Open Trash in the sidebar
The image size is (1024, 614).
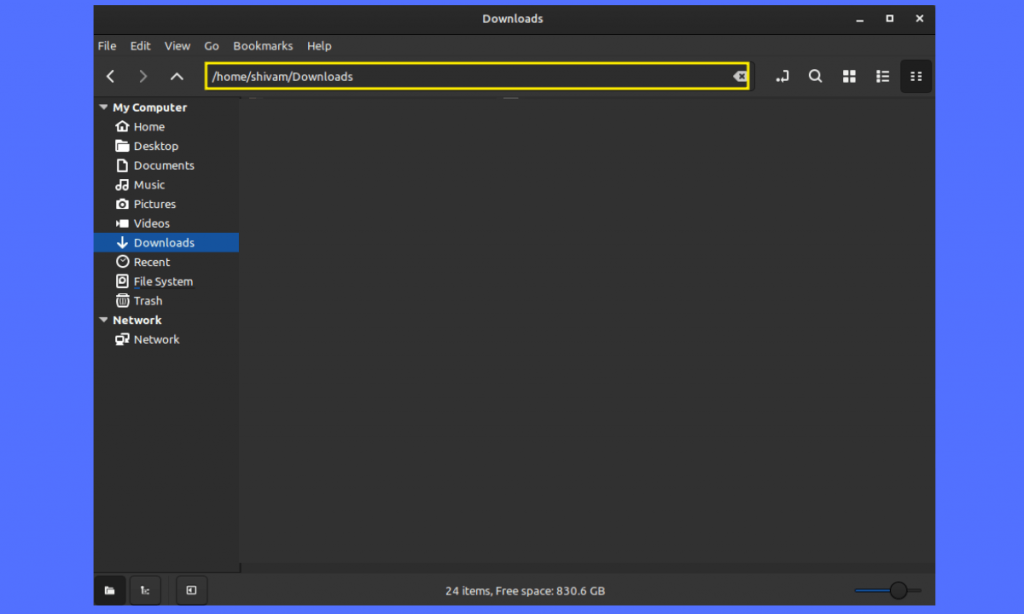tap(147, 301)
